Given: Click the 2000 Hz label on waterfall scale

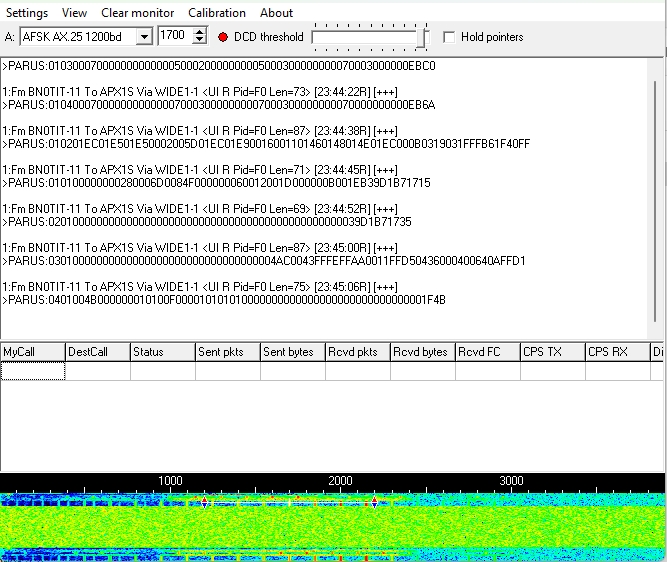Looking at the screenshot, I should click(340, 481).
